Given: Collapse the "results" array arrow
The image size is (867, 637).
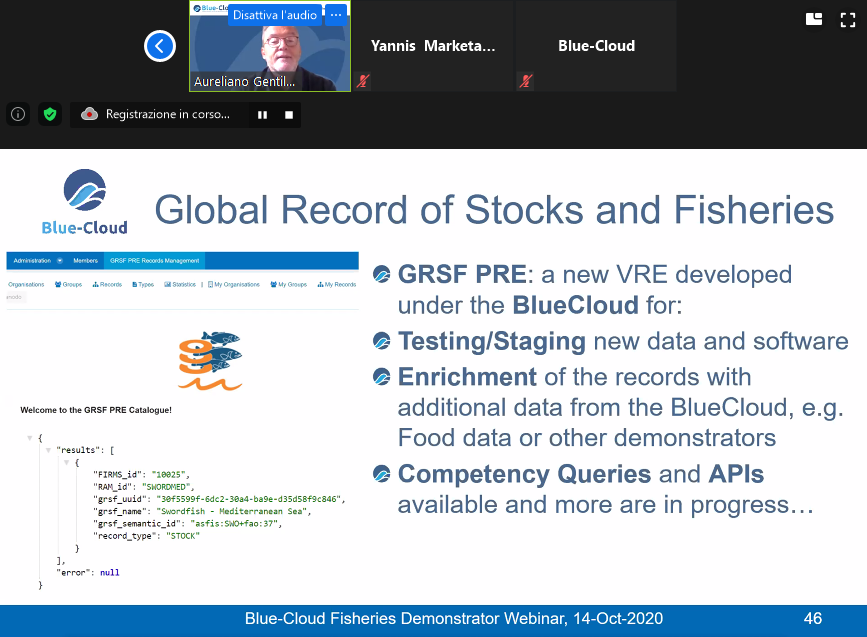Looking at the screenshot, I should pos(48,450).
